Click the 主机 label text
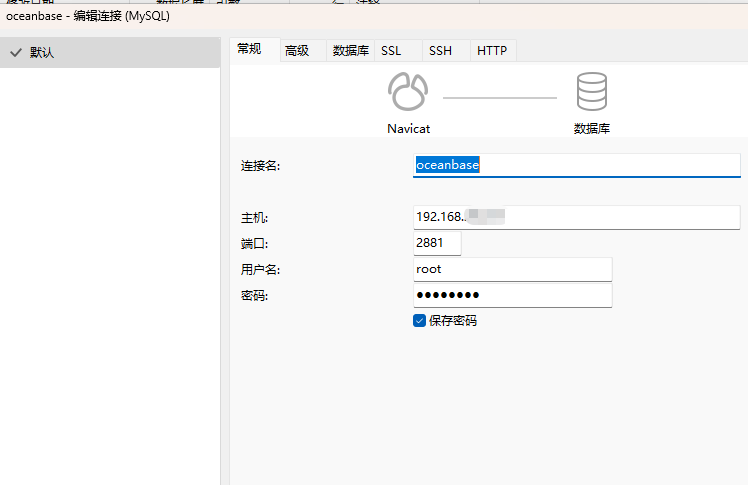Image resolution: width=748 pixels, height=485 pixels. (x=254, y=218)
